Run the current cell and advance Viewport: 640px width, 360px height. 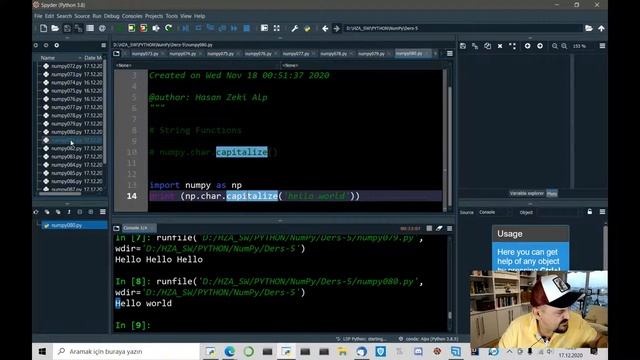[143, 28]
